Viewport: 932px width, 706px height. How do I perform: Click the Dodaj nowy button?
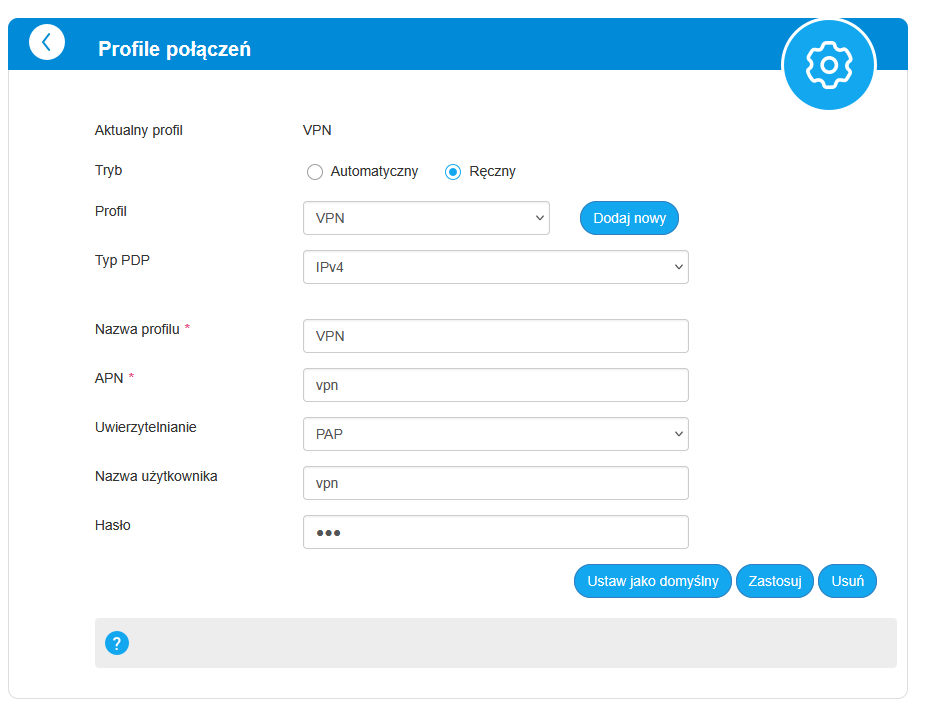[629, 218]
